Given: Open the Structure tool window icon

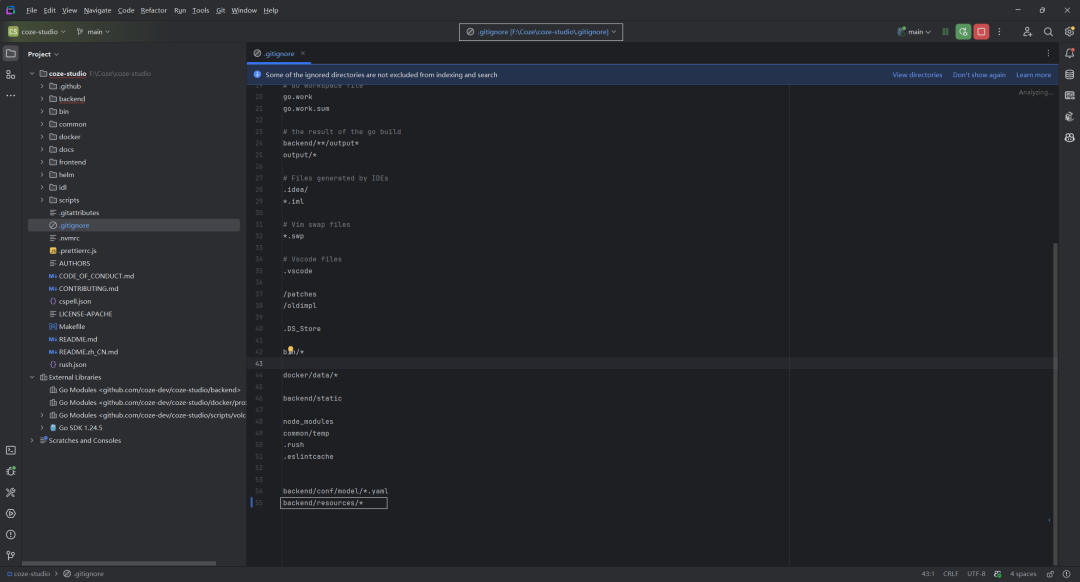Looking at the screenshot, I should (10, 74).
